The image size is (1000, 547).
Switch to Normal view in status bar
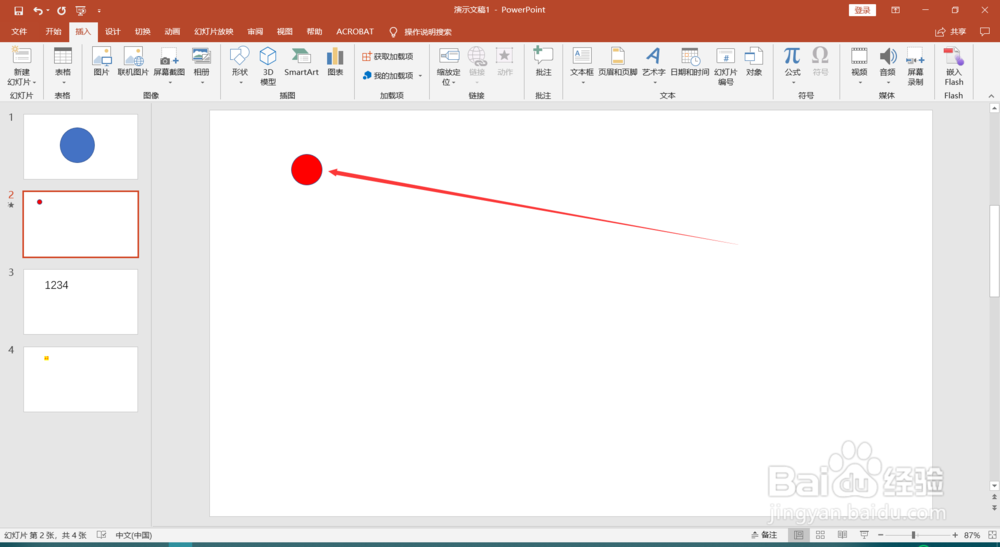click(x=798, y=535)
